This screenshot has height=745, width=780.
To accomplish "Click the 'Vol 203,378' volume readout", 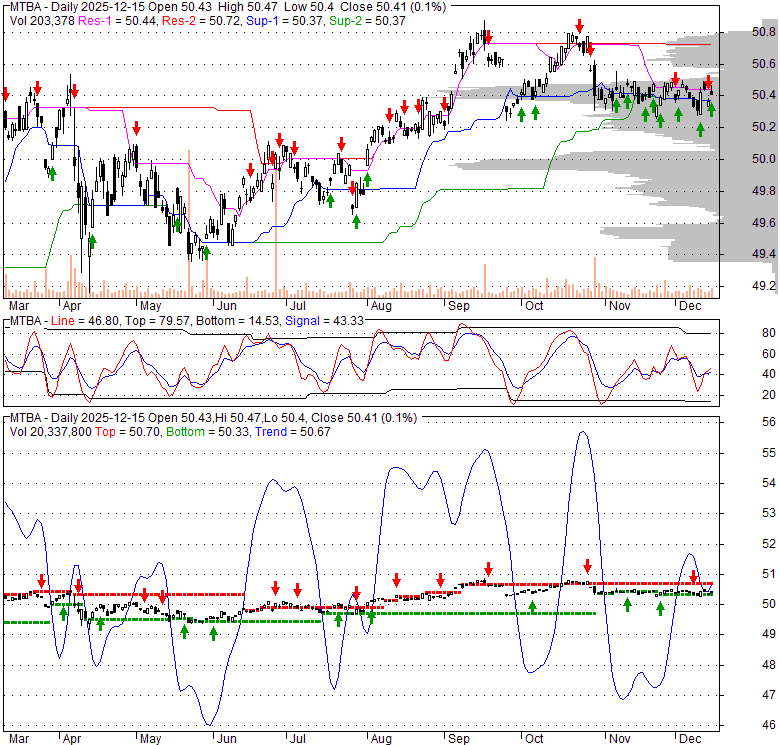I will pyautogui.click(x=42, y=21).
